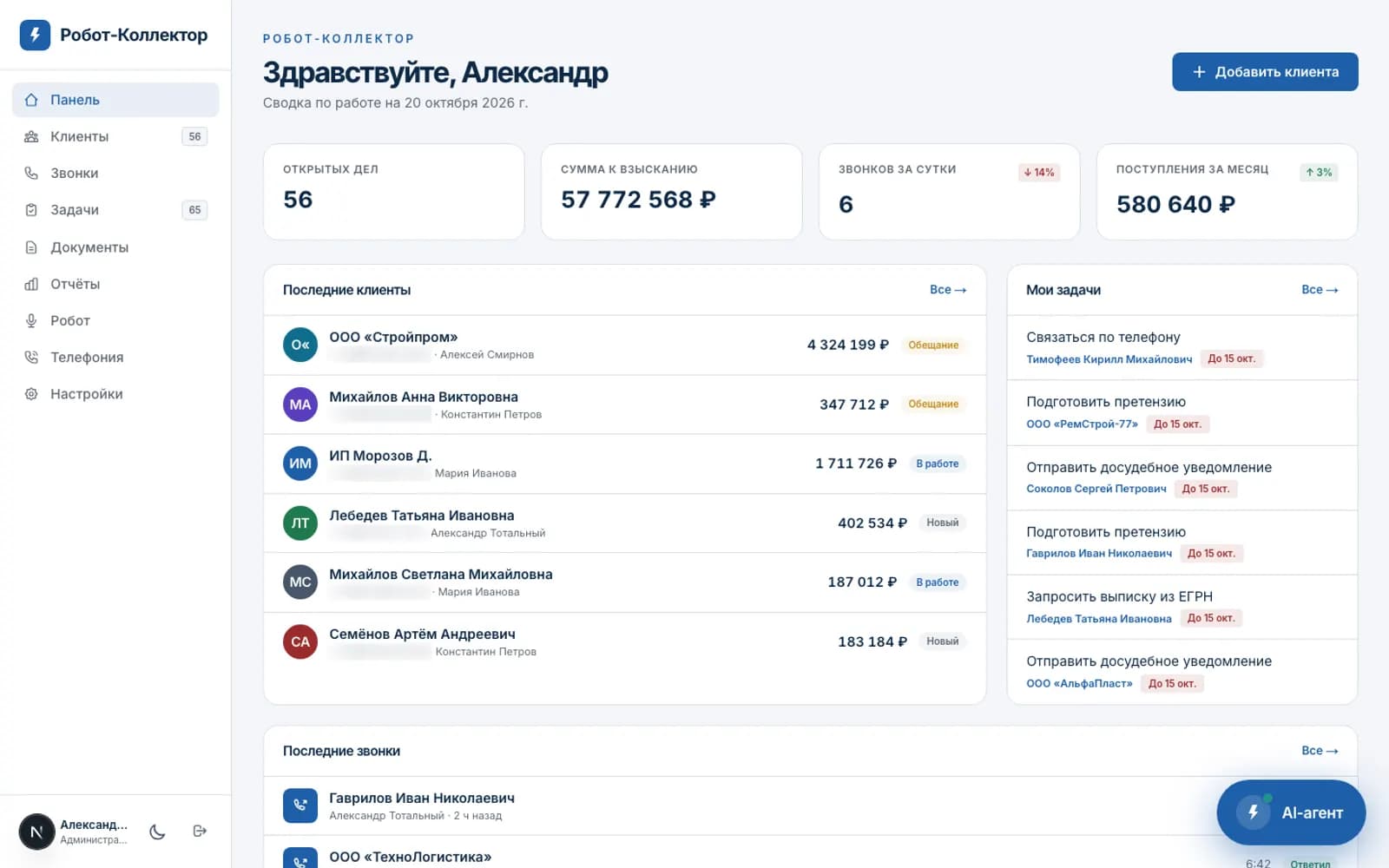Click the user avatar at sidebar bottom
This screenshot has height=868, width=1389.
click(36, 832)
